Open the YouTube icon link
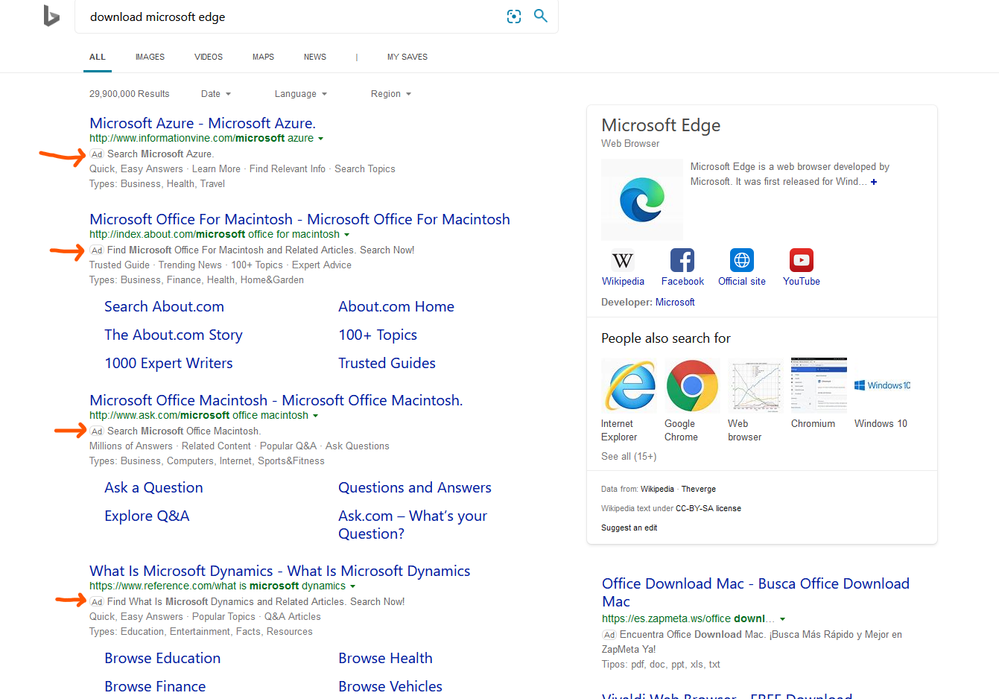 [801, 260]
